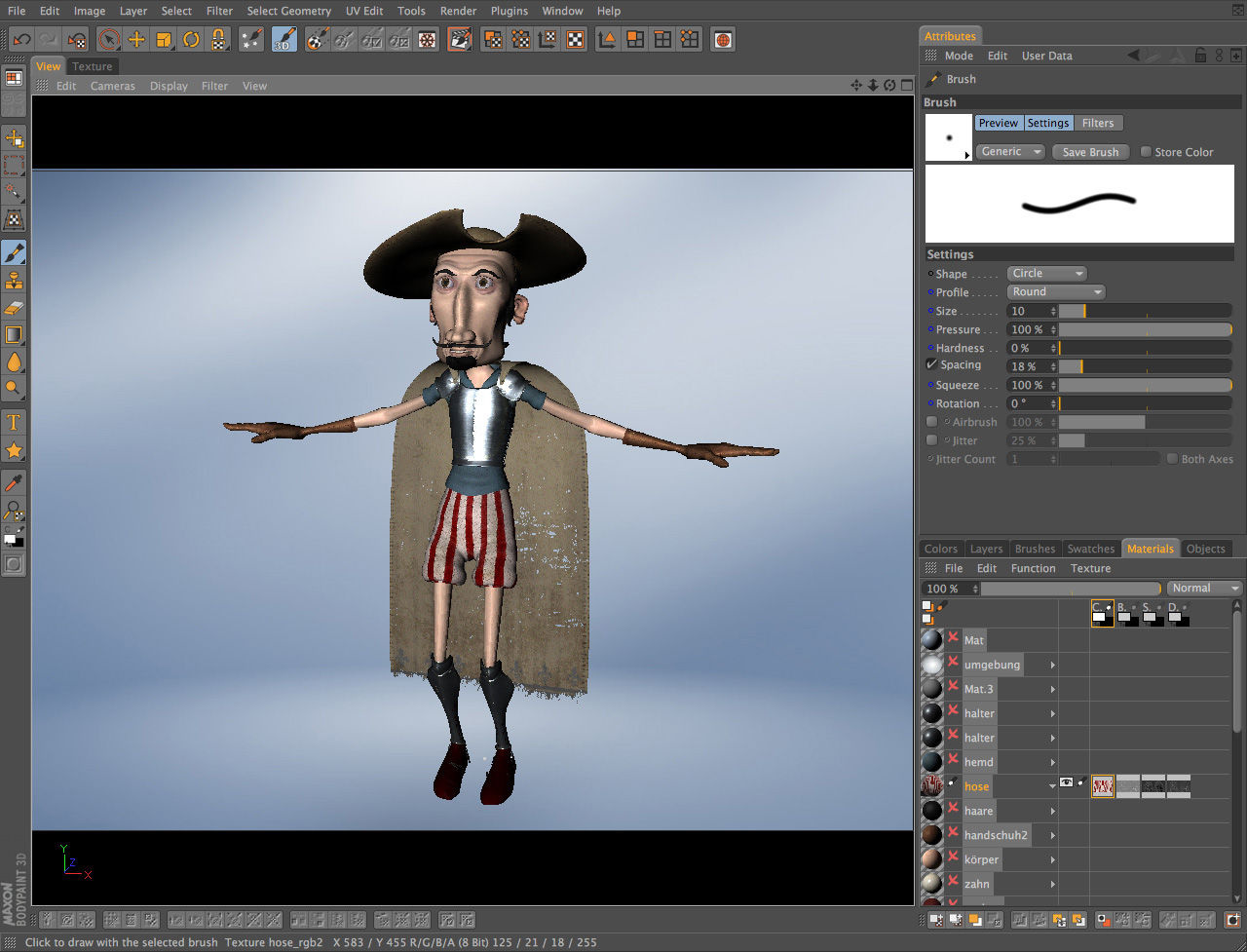
Task: Enable the 3D paint mode icon
Action: (284, 40)
